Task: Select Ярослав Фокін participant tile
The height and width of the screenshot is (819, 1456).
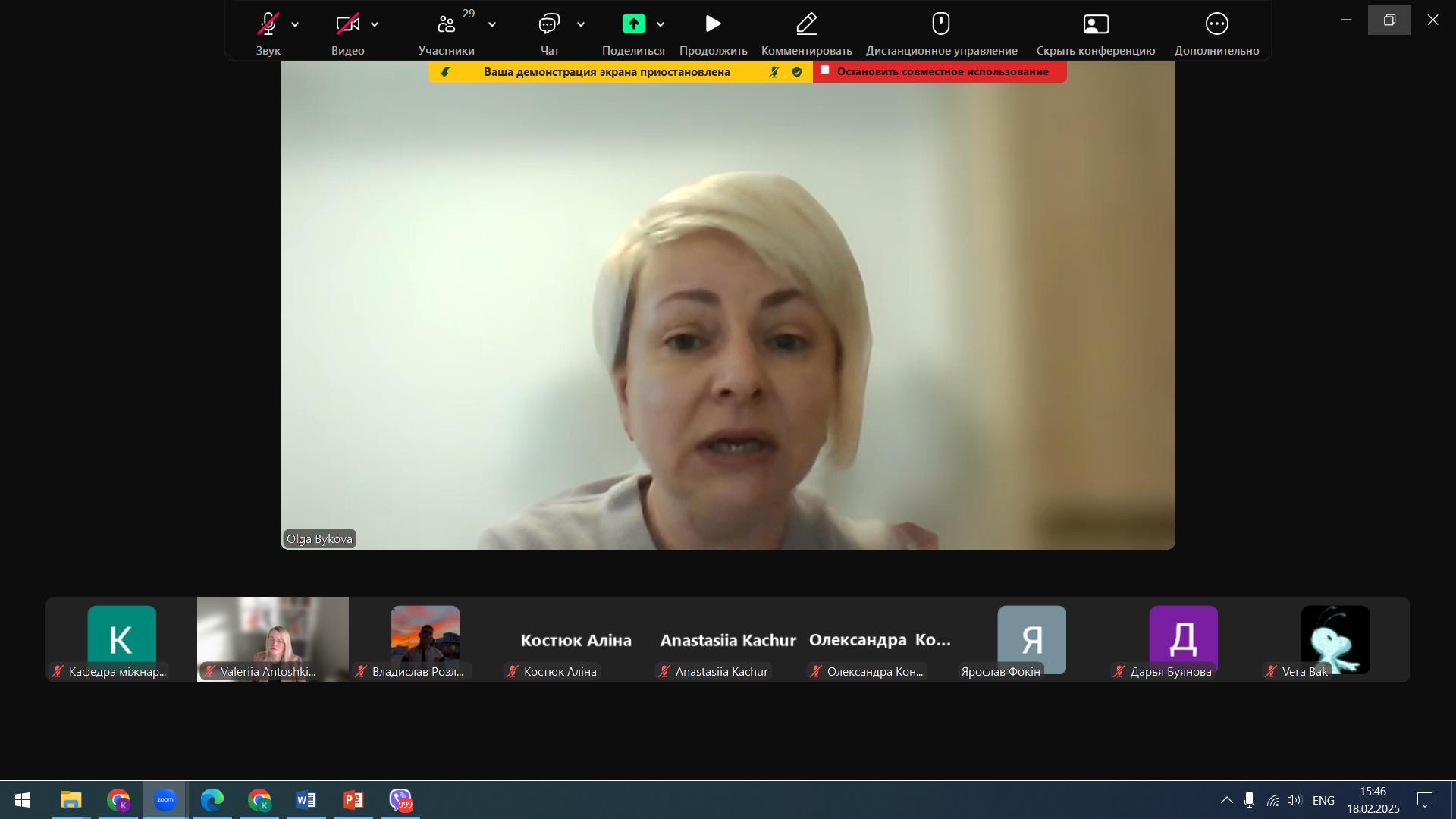Action: 1031,639
